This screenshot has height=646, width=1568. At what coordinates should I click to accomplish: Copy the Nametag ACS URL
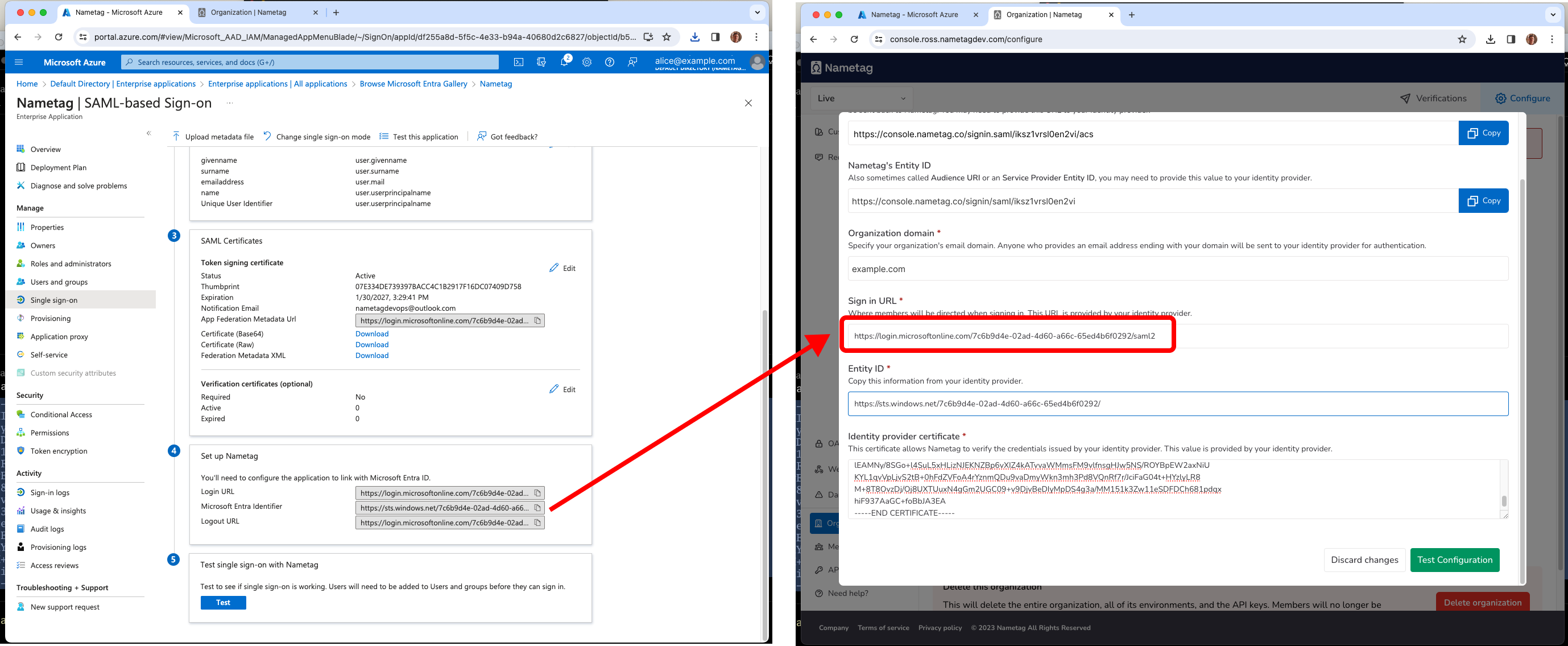[x=1483, y=133]
